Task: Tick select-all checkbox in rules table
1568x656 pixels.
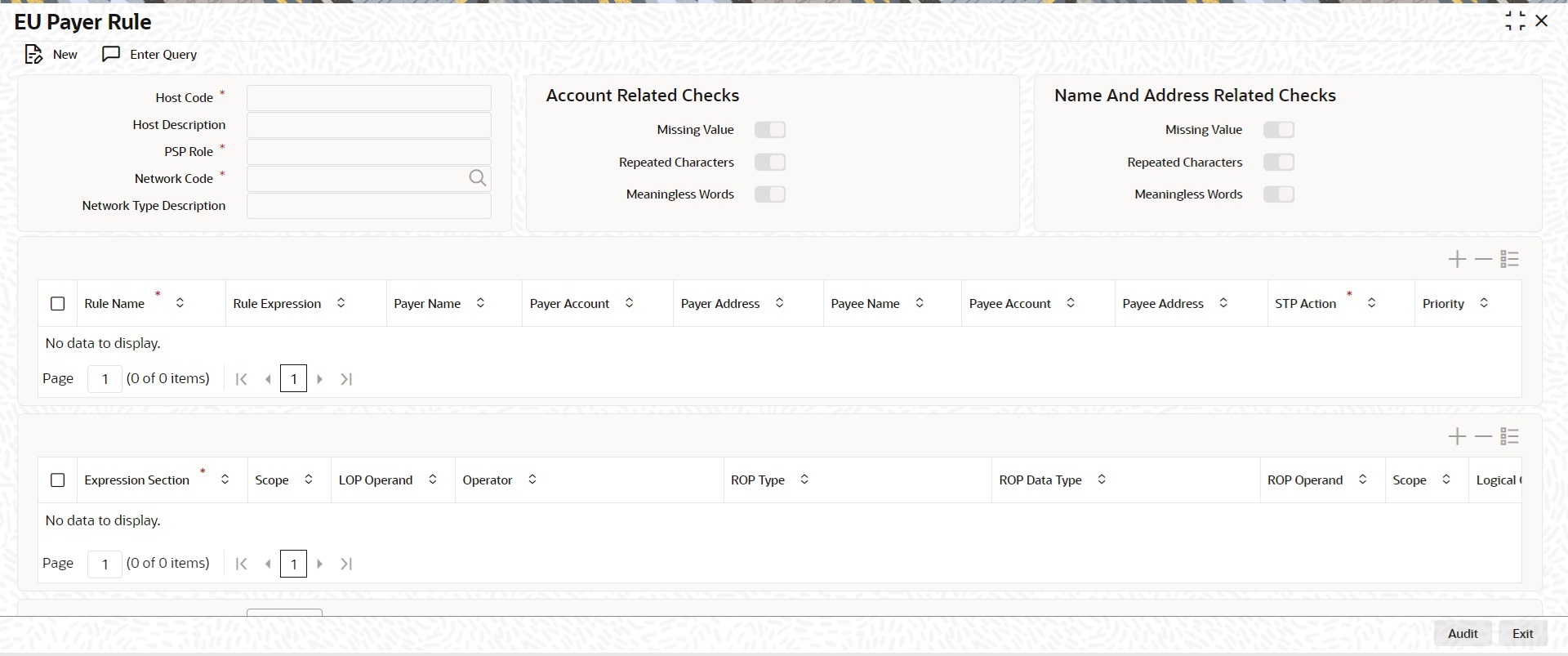Action: pos(58,304)
